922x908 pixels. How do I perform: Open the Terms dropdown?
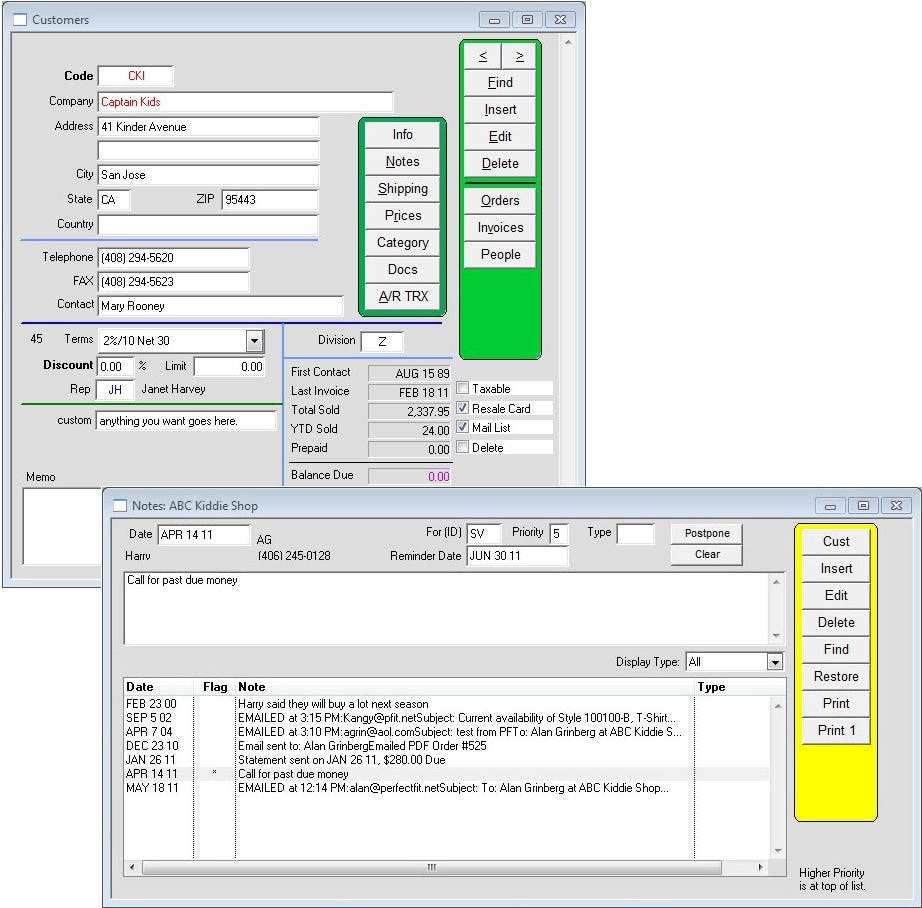coord(254,341)
